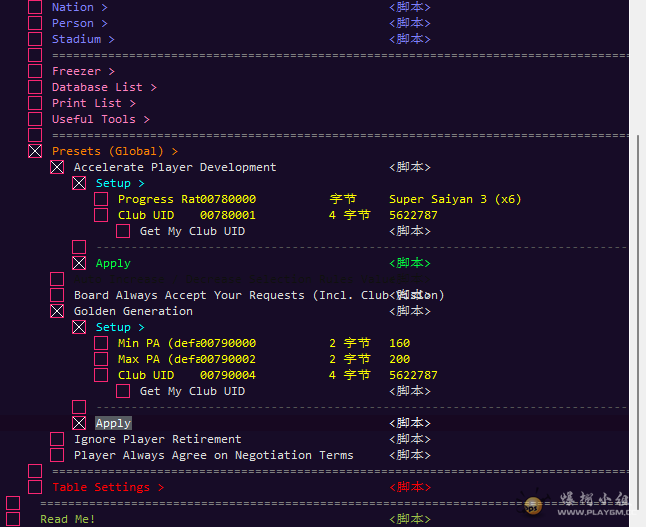The image size is (646, 527).
Task: Uncheck the Golden Generation script checkbox
Action: coord(57,311)
